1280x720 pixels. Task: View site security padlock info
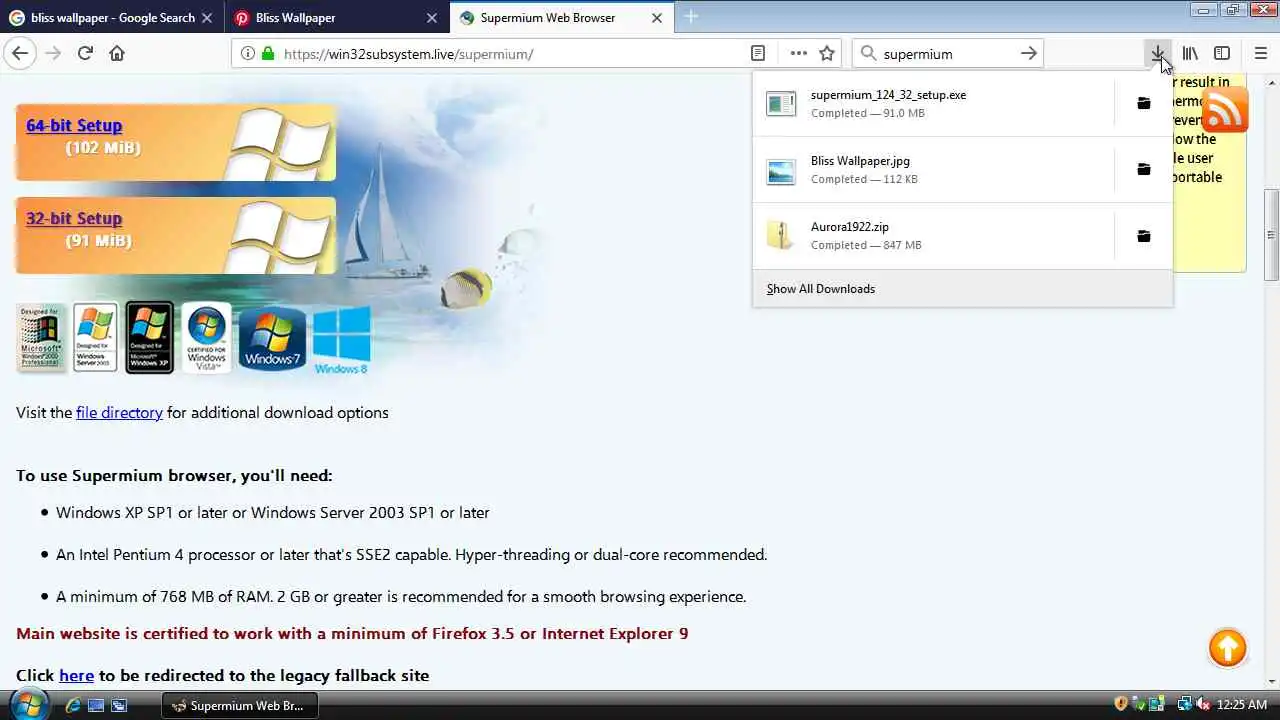pyautogui.click(x=267, y=53)
